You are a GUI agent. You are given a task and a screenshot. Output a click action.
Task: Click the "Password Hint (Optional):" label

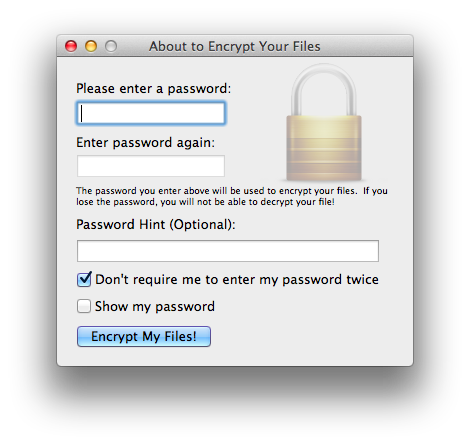coord(156,224)
